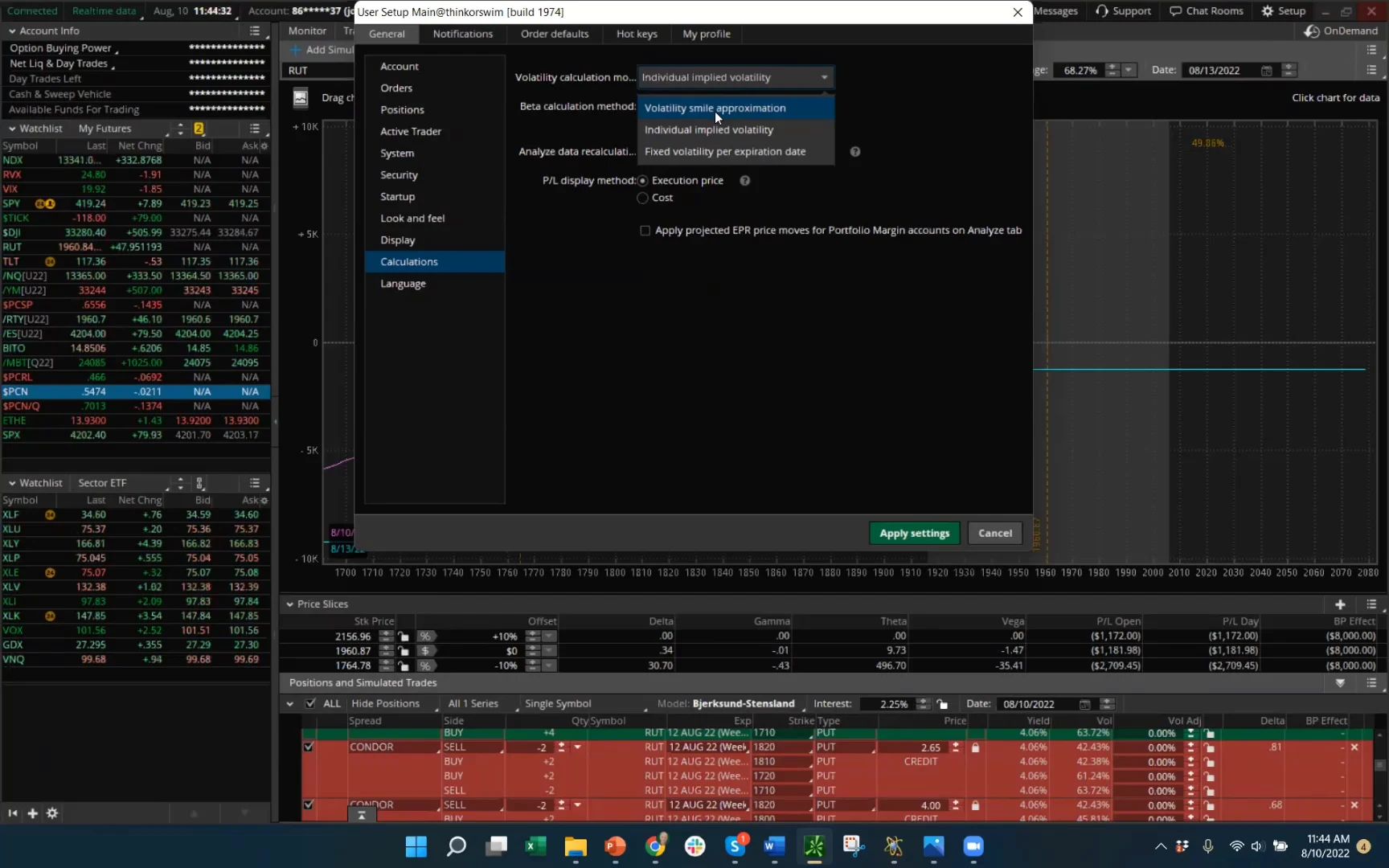Select Execution price radio button
1389x868 pixels.
pos(643,181)
